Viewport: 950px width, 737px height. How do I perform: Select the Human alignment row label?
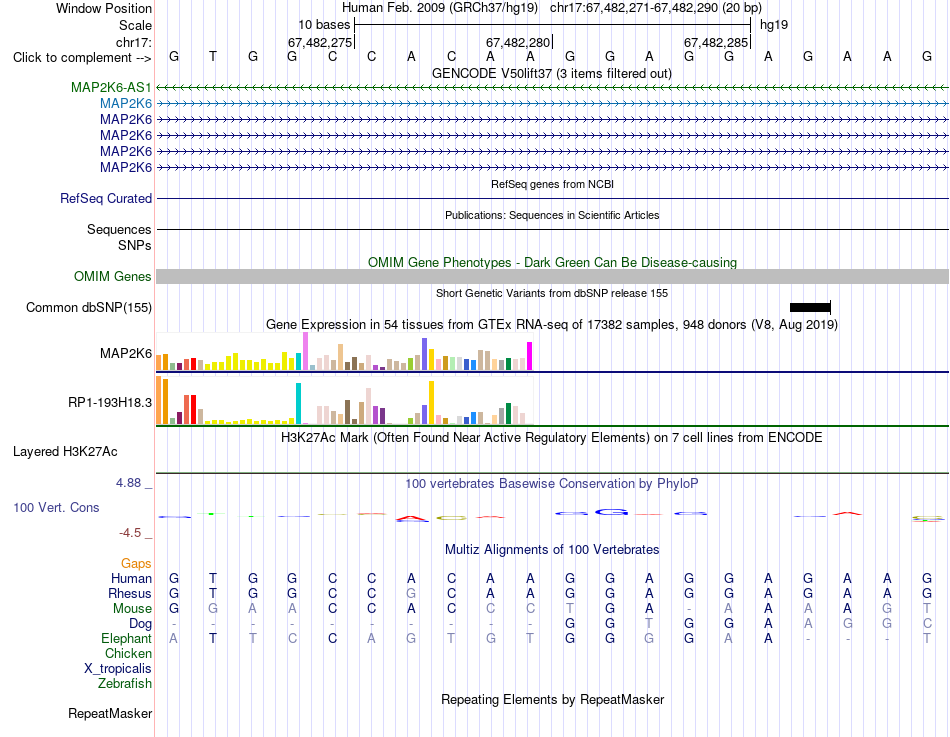pos(131,578)
